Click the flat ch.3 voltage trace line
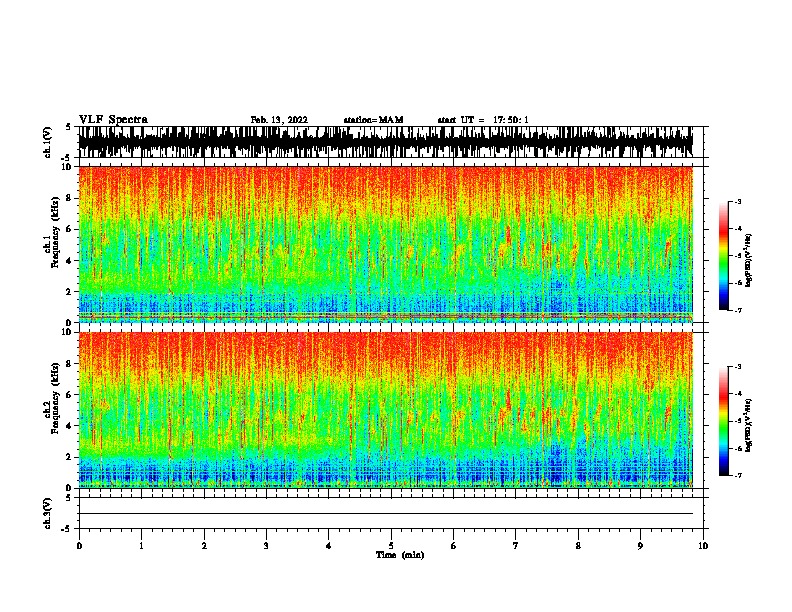Image resolution: width=792 pixels, height=612 pixels. pyautogui.click(x=385, y=514)
